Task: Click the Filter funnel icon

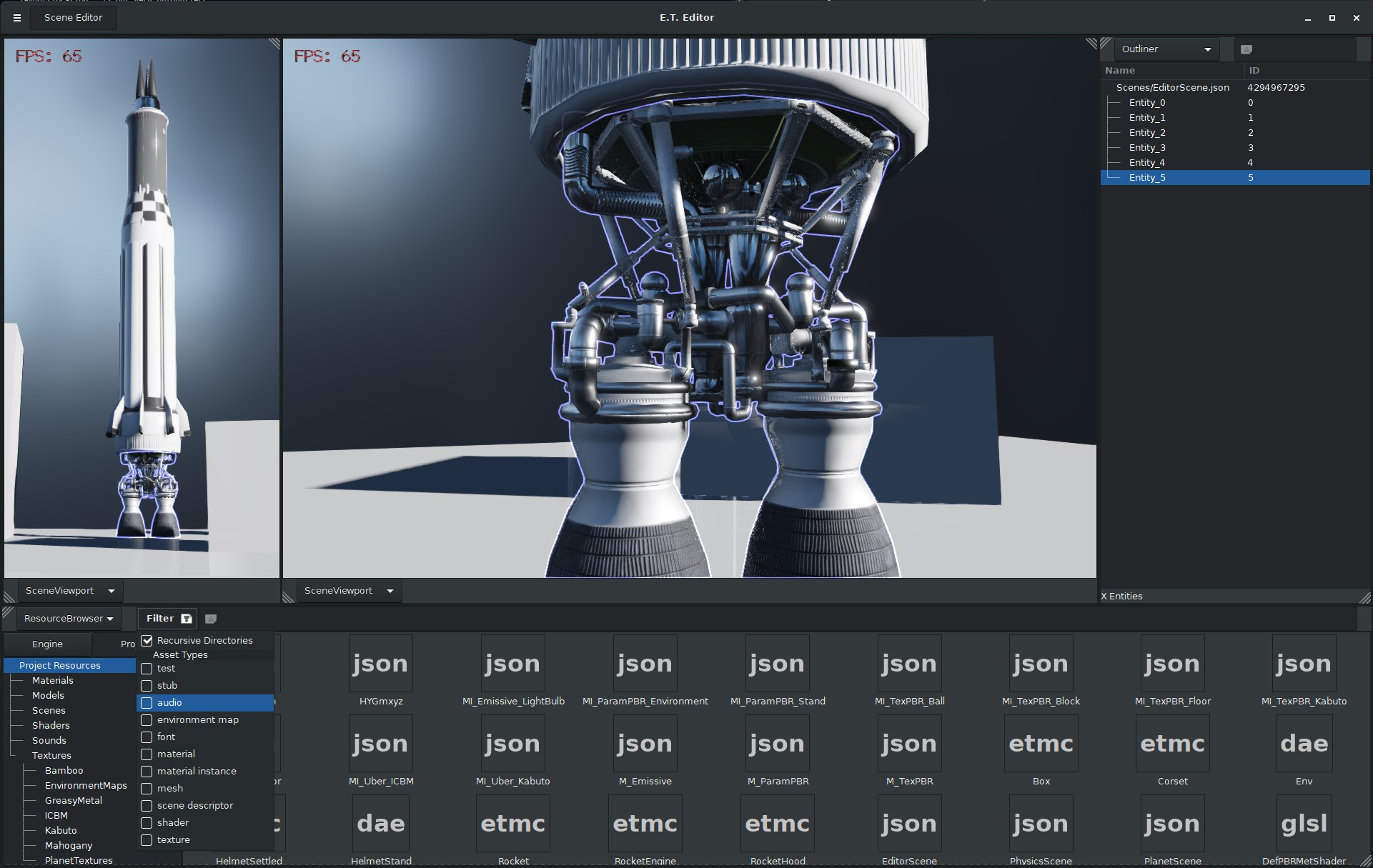Action: point(187,619)
